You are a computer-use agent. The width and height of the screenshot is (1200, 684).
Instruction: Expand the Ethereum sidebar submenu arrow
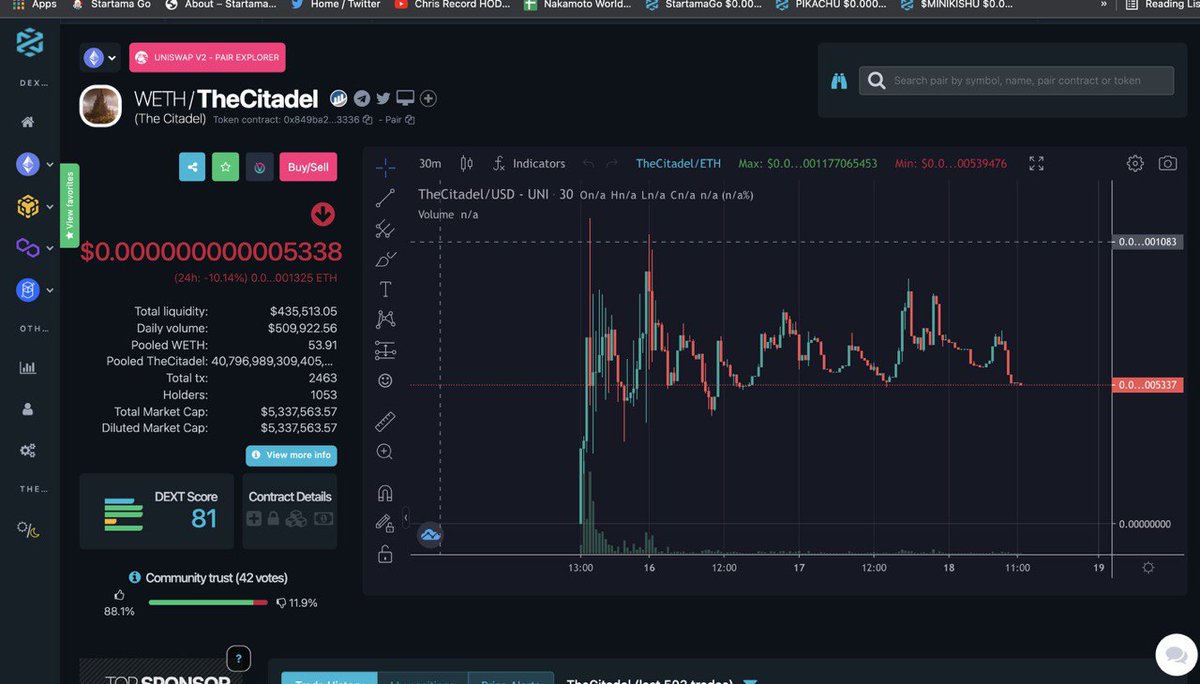click(x=50, y=164)
